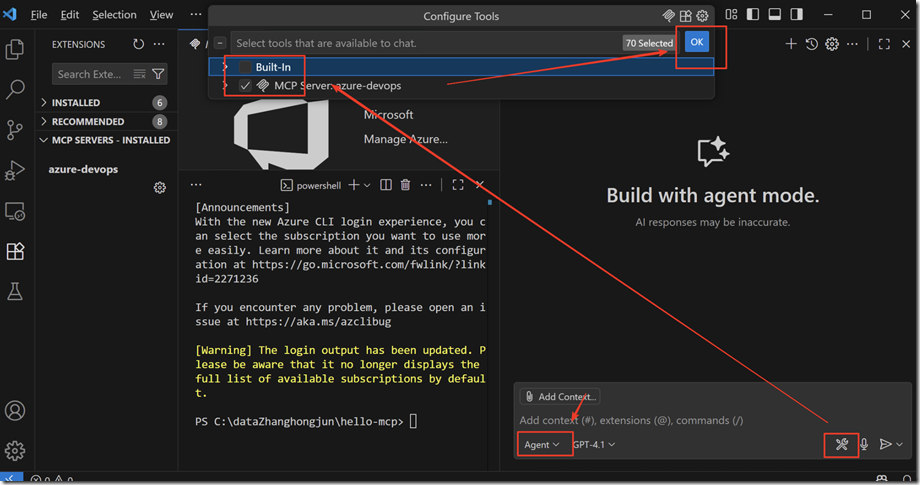Image resolution: width=920 pixels, height=485 pixels.
Task: Send the chat message
Action: coord(885,445)
